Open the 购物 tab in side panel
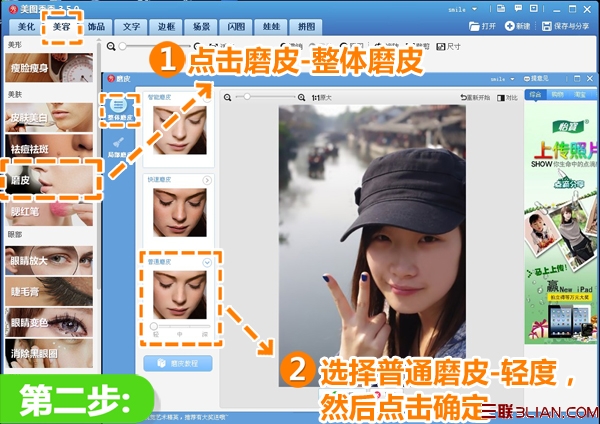Image resolution: width=600 pixels, height=424 pixels. pos(557,94)
